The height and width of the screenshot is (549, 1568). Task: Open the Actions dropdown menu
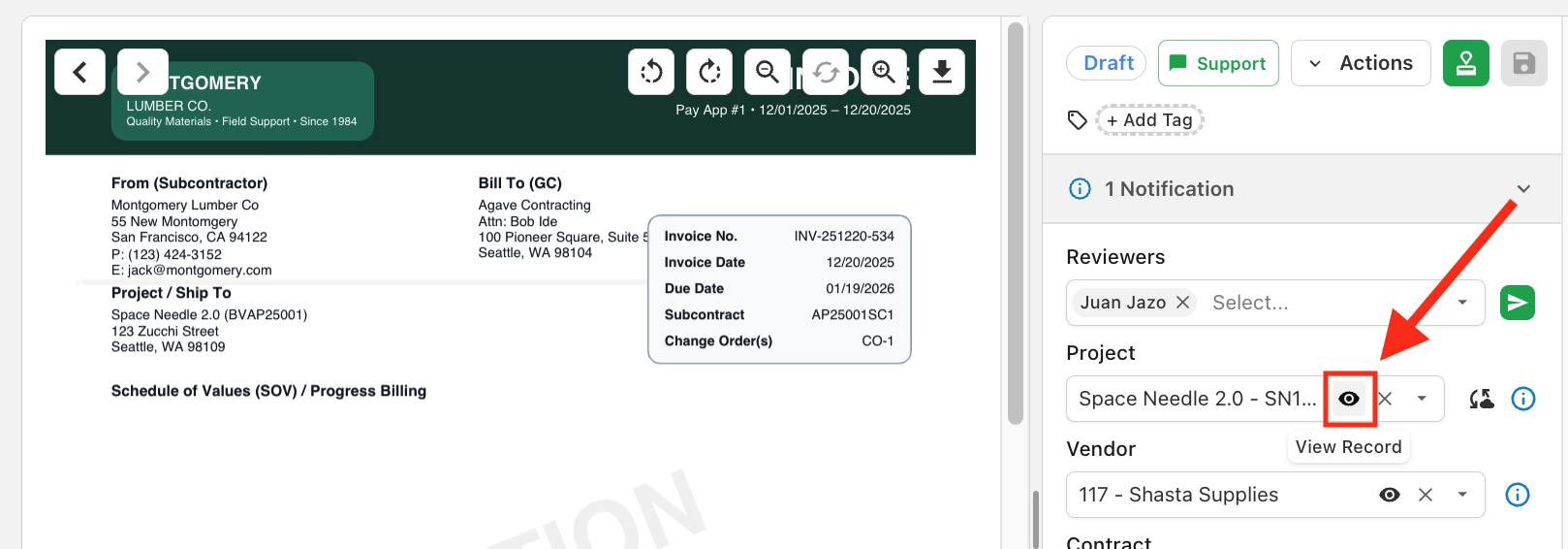(1361, 63)
